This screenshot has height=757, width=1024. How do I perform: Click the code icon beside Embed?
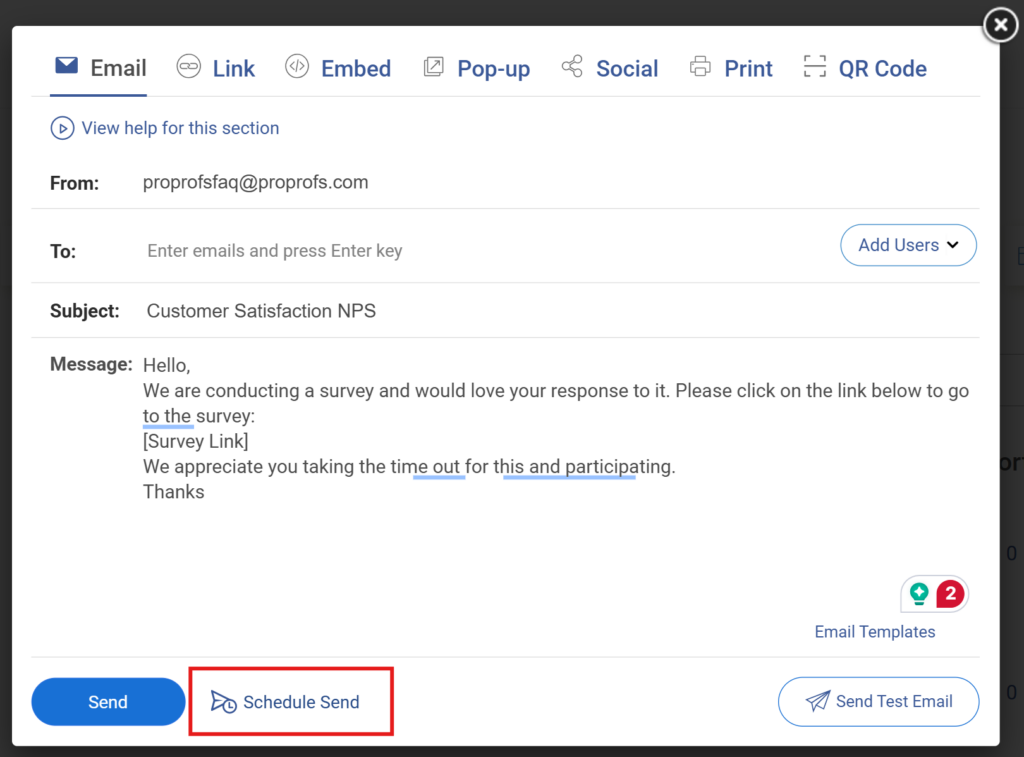pyautogui.click(x=294, y=67)
